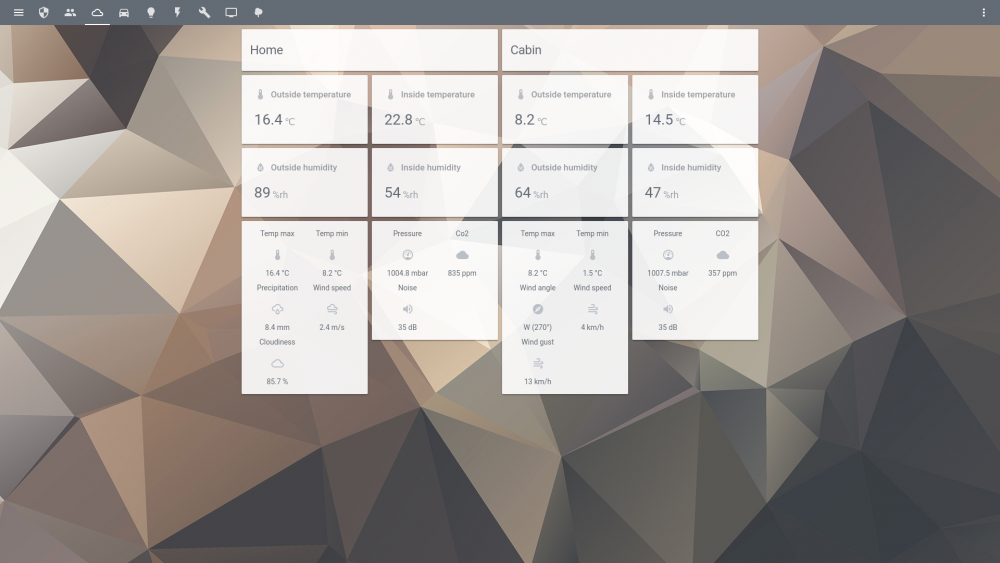This screenshot has height=563, width=1000.
Task: Open the lightning bolt energy tab
Action: click(x=177, y=12)
